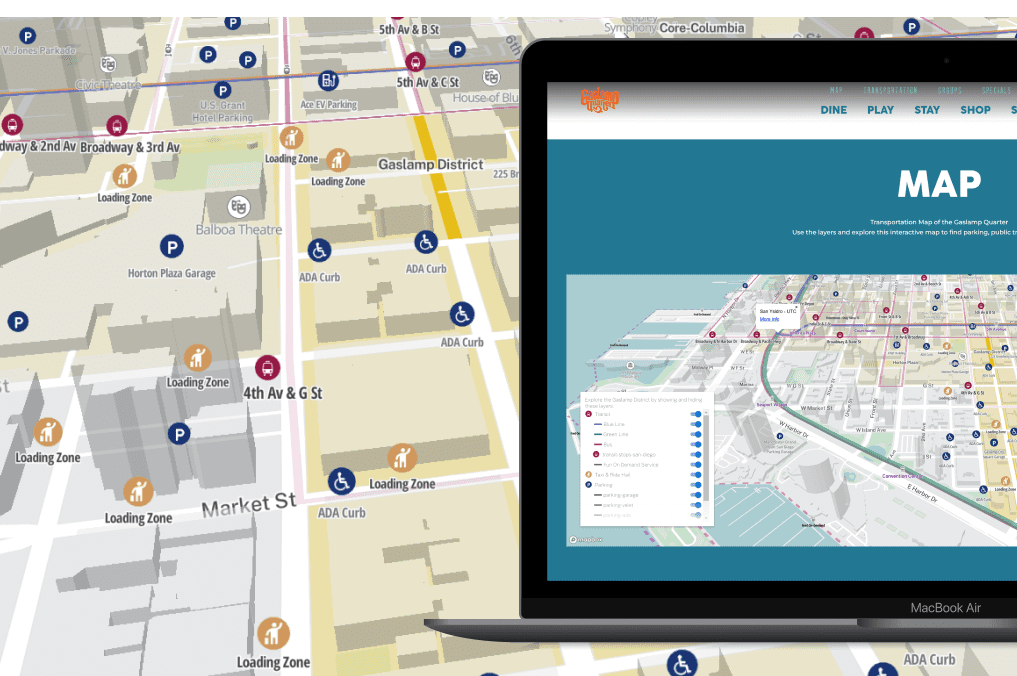The height and width of the screenshot is (676, 1017).
Task: Click the layer panel scroll-up arrow
Action: click(x=706, y=413)
